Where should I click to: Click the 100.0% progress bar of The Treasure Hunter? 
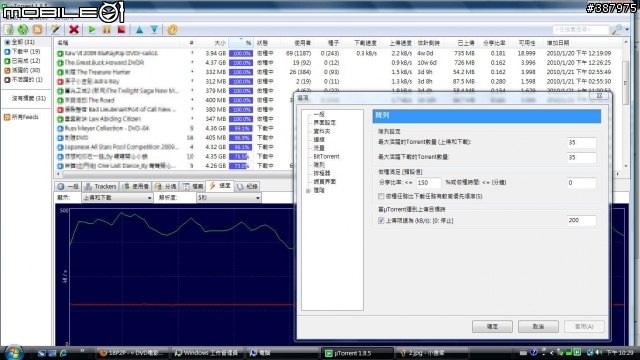pos(241,72)
